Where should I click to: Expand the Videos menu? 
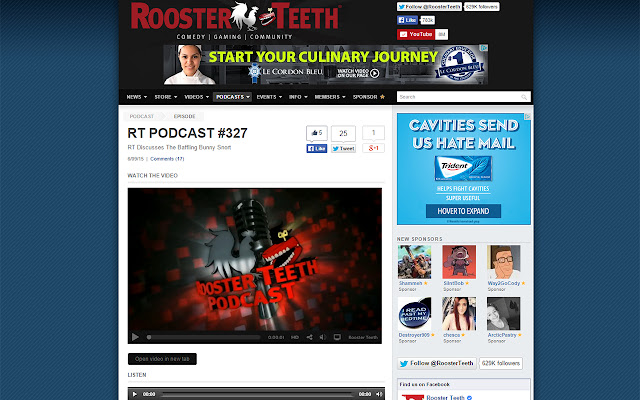click(x=196, y=97)
